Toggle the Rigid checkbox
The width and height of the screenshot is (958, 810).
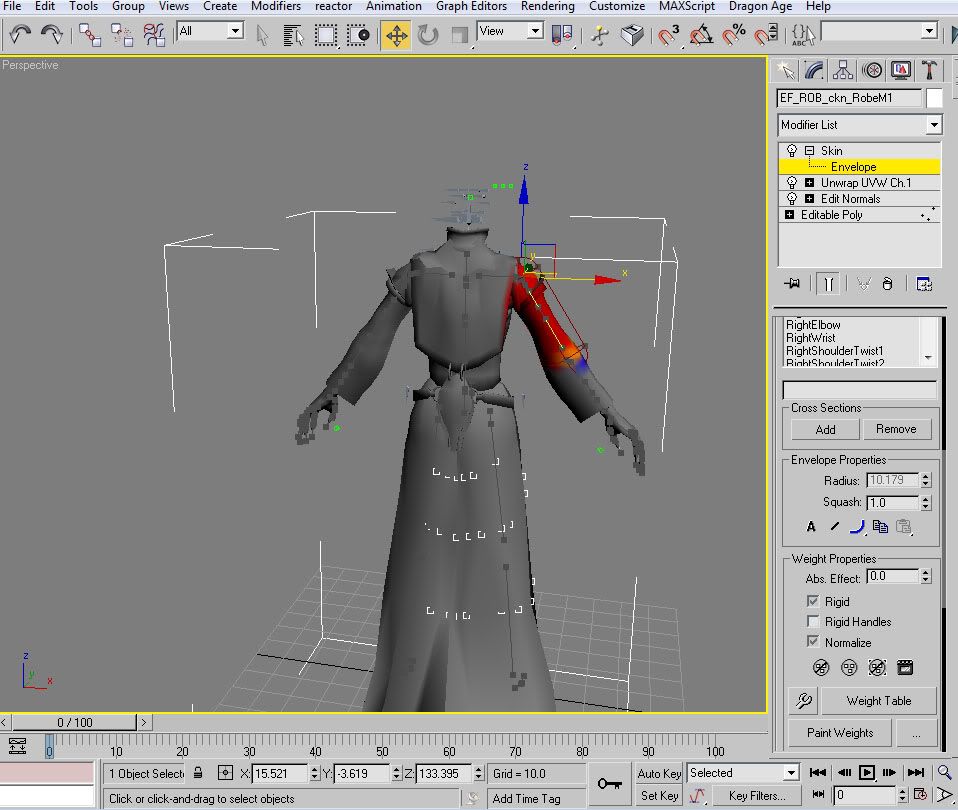click(x=813, y=602)
